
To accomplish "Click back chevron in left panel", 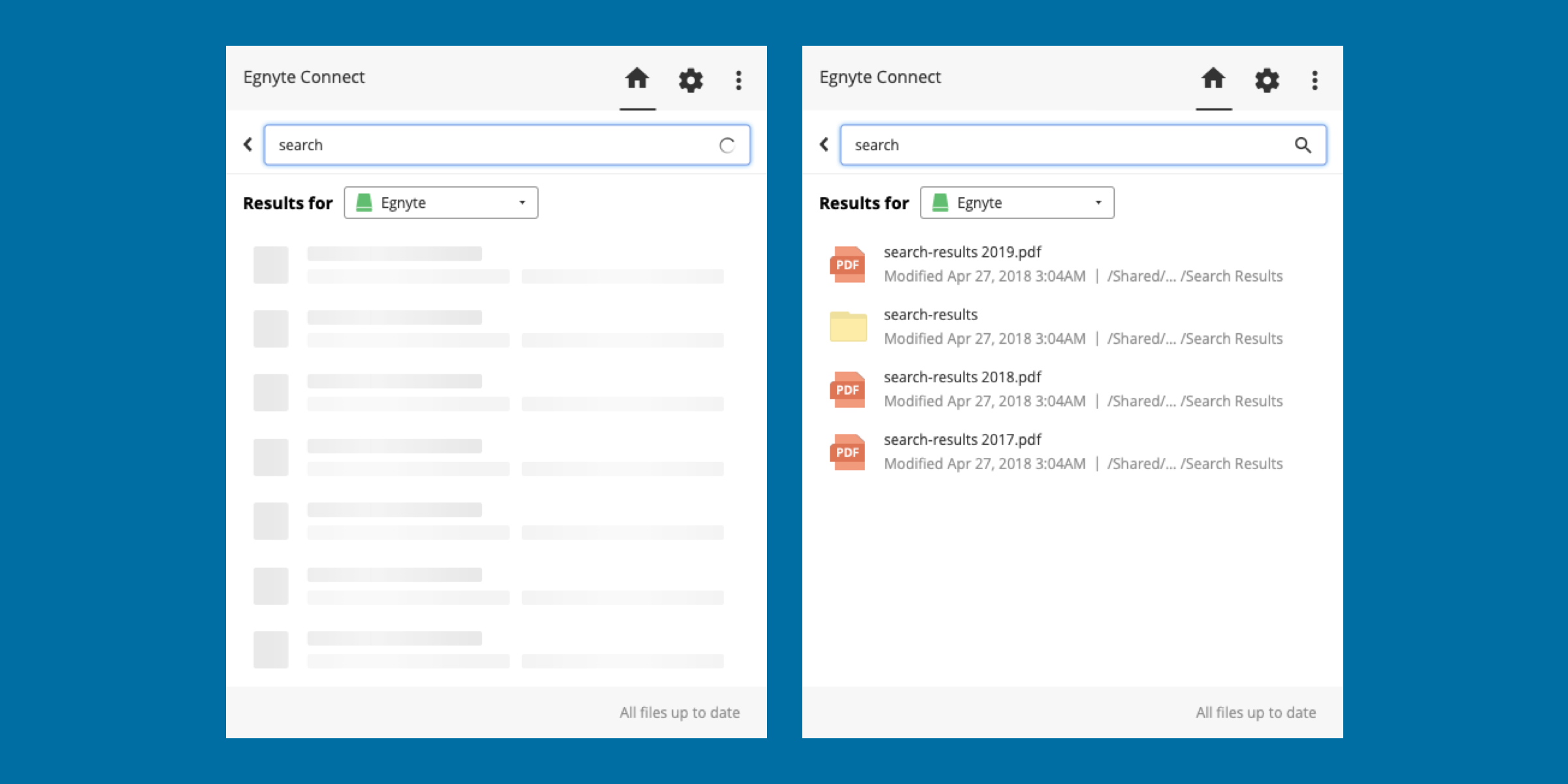I will click(x=248, y=144).
